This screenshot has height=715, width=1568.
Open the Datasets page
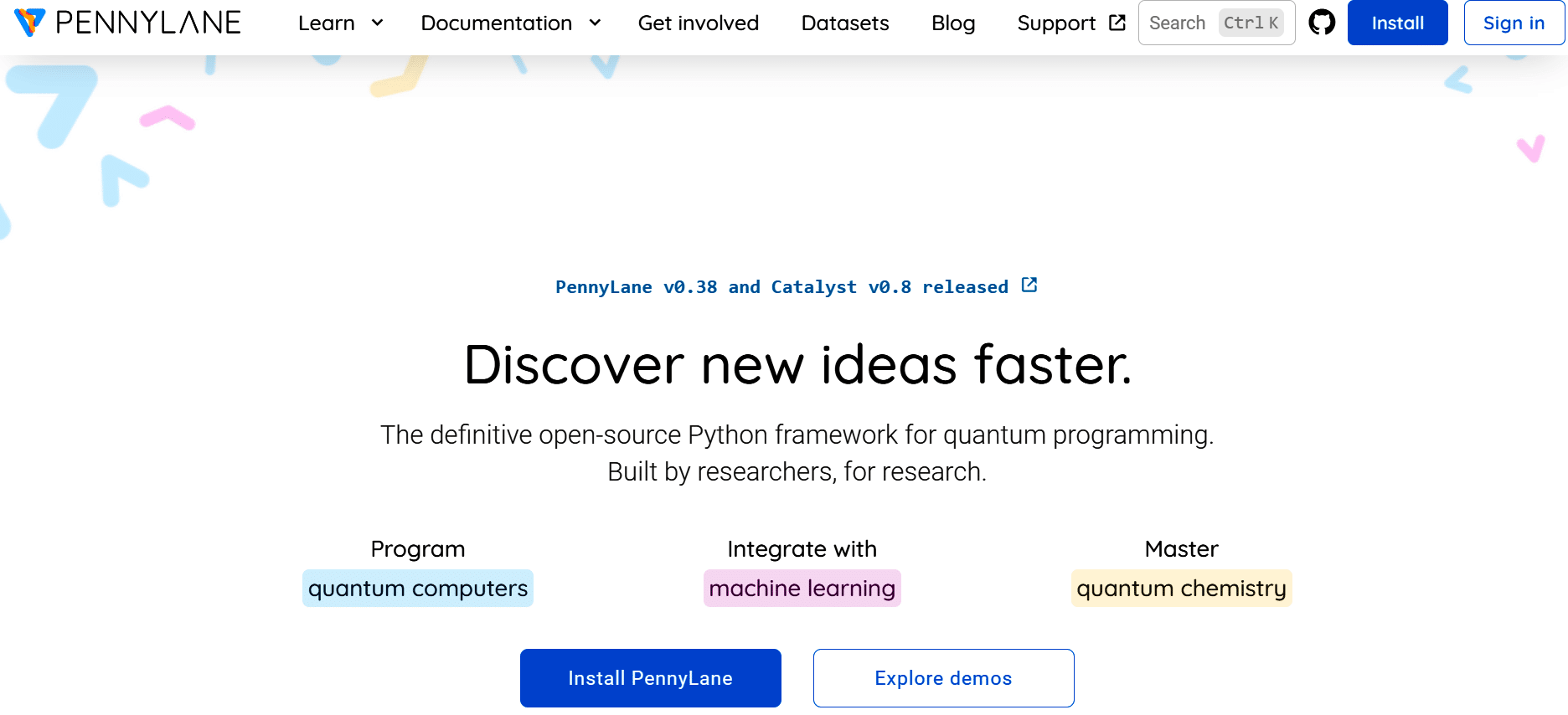[x=845, y=23]
